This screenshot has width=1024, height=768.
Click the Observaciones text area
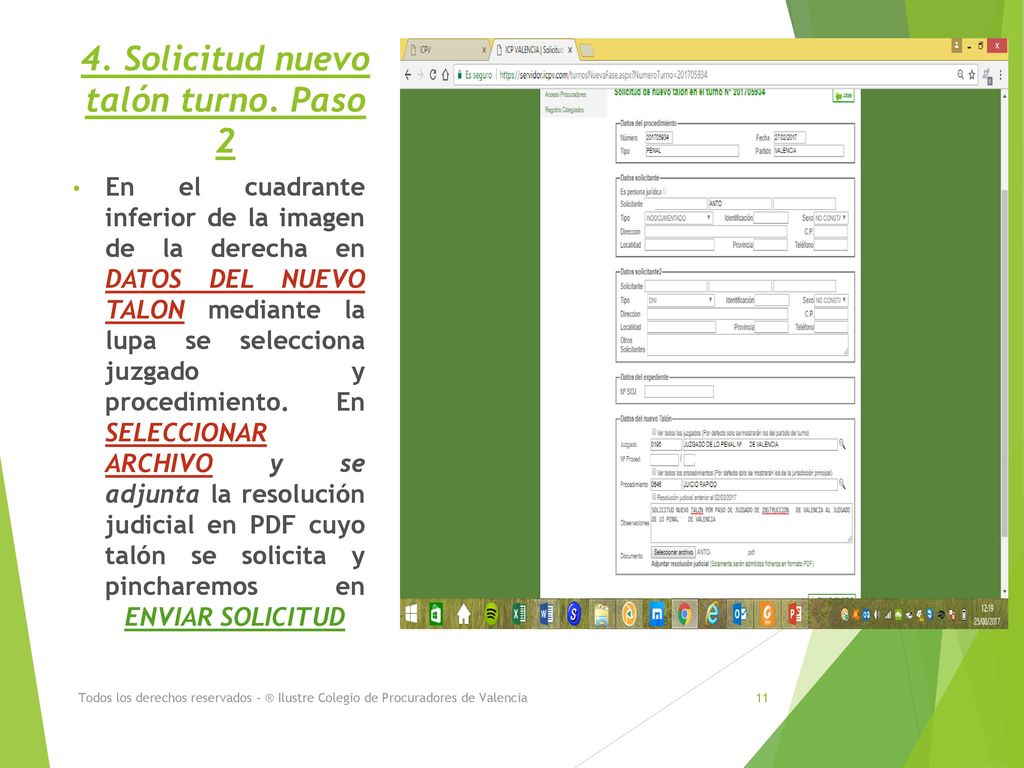[x=751, y=523]
